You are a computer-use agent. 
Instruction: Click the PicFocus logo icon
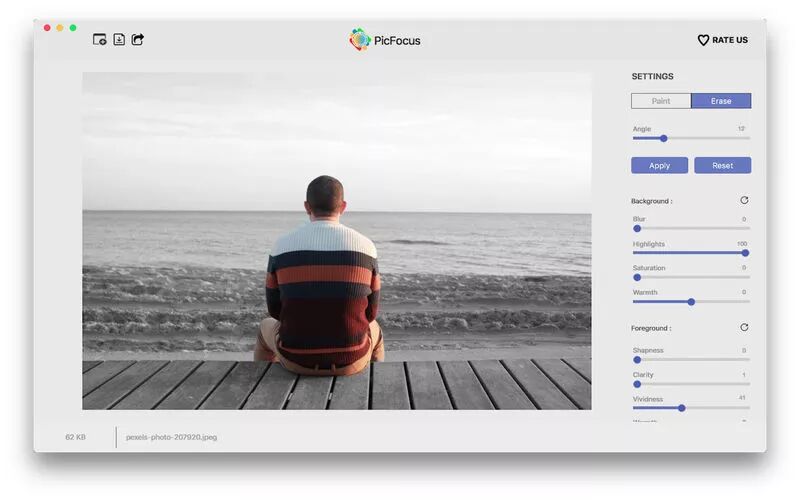[360, 40]
